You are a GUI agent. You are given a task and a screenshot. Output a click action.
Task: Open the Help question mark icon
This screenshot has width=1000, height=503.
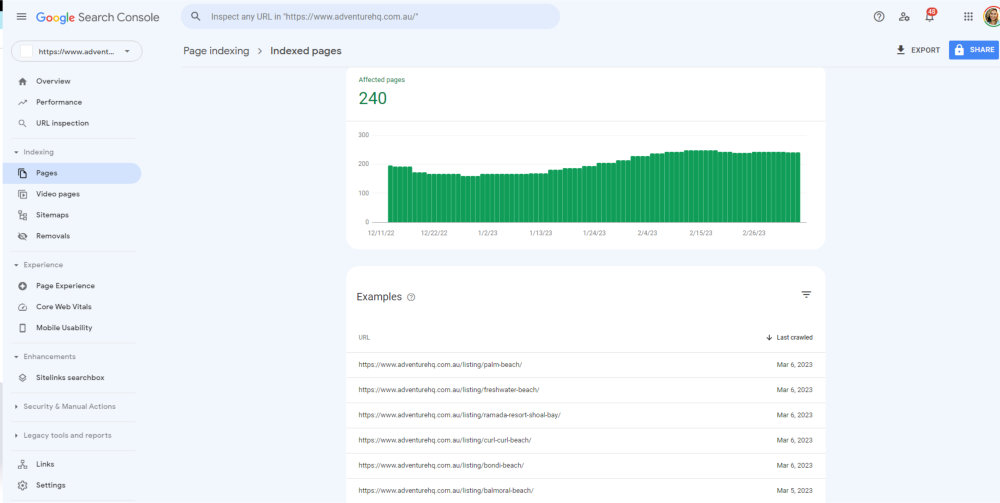pyautogui.click(x=879, y=17)
